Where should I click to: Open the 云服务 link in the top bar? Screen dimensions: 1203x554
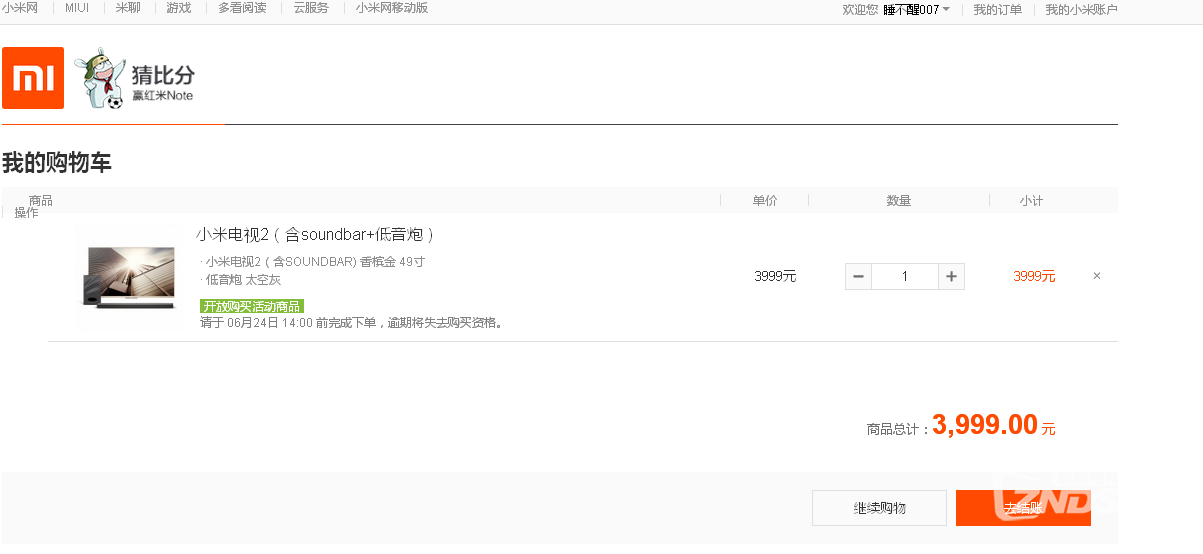tap(311, 8)
